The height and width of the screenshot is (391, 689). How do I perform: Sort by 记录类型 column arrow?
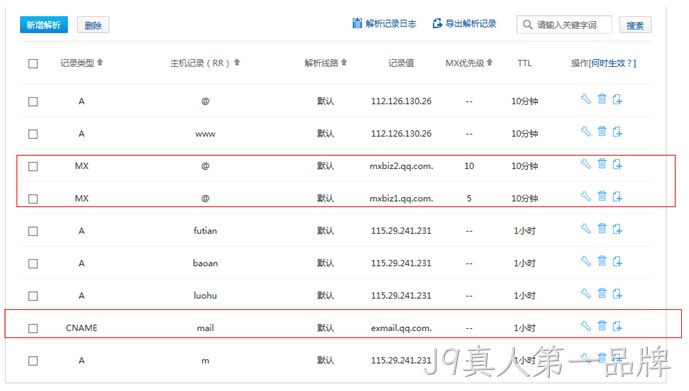[100, 62]
